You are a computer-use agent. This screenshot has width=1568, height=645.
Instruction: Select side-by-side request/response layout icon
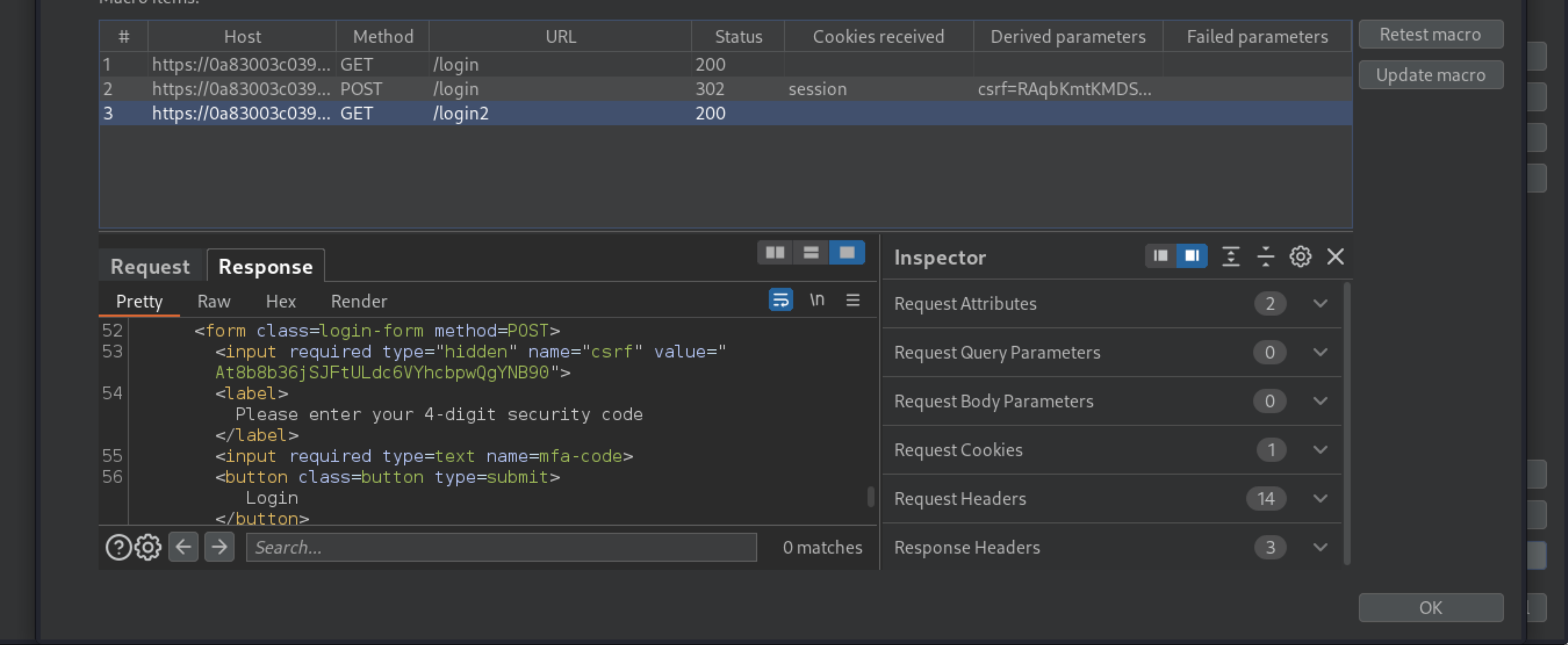coord(774,252)
